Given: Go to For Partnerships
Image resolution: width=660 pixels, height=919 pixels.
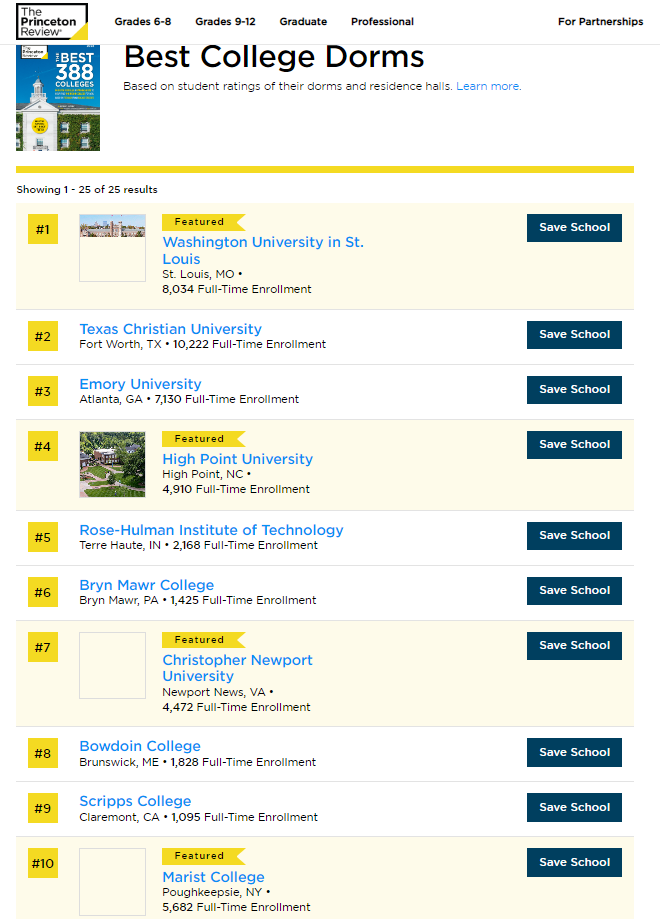Looking at the screenshot, I should (600, 22).
